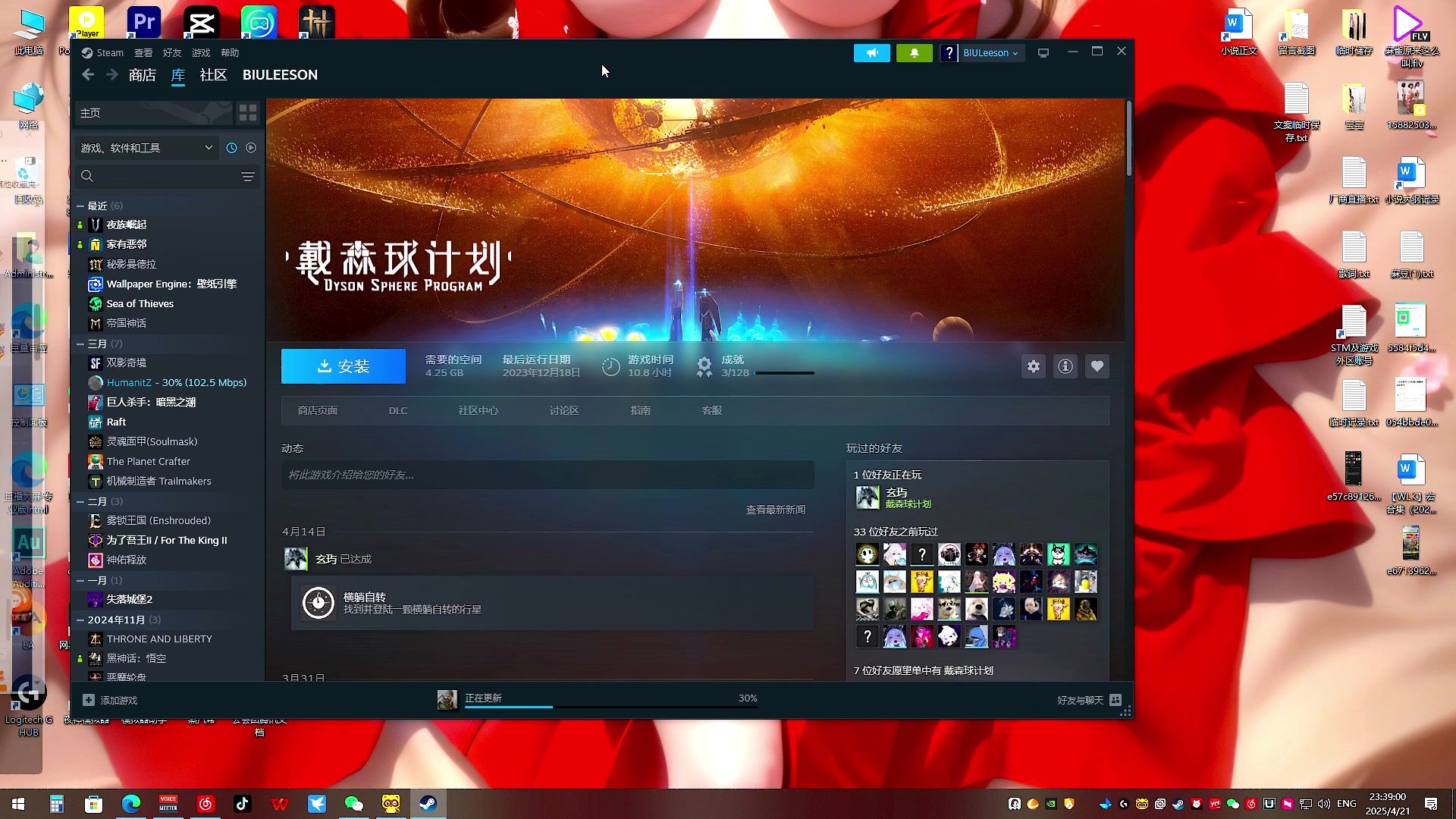The image size is (1456, 819).
Task: Open the 歌词.txt desktop file
Action: tap(1354, 256)
